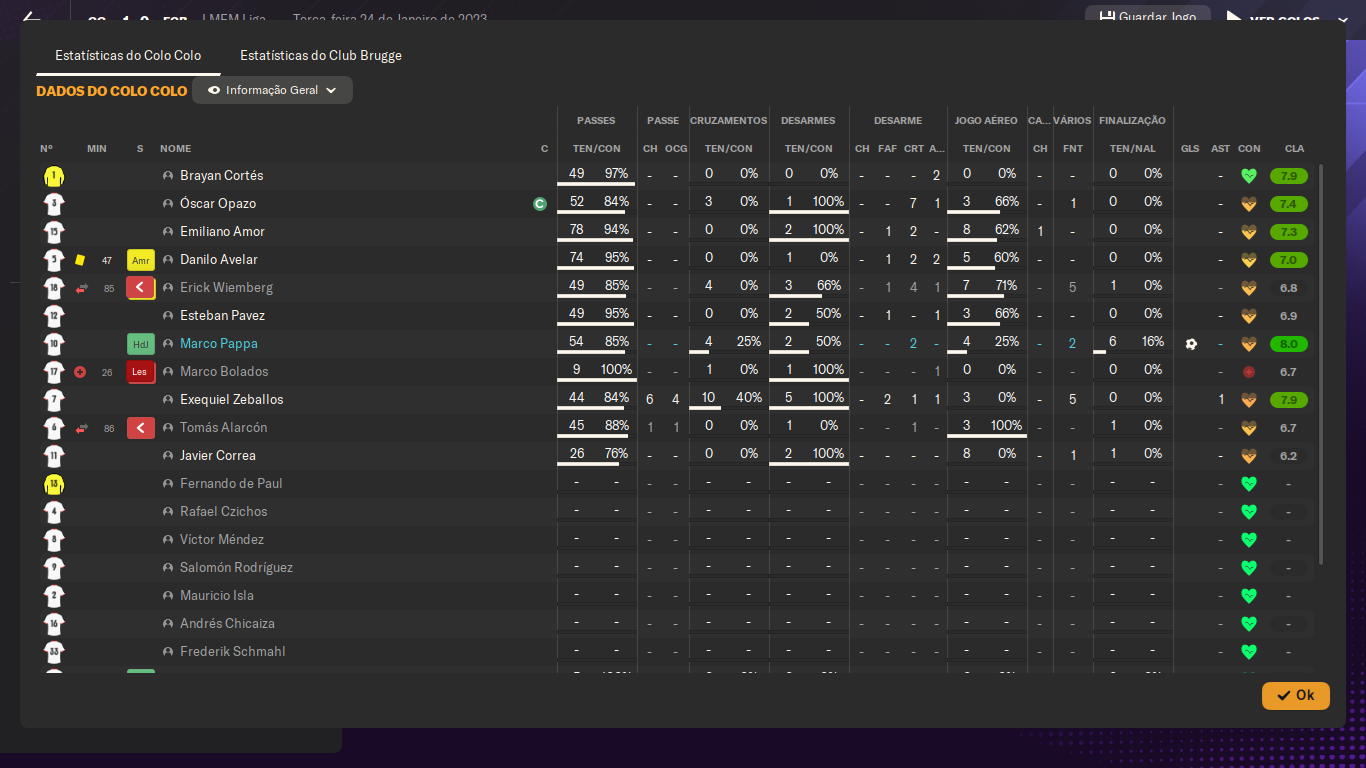
Task: Click Exequiel Zeballos shirt number 7 icon
Action: click(54, 401)
